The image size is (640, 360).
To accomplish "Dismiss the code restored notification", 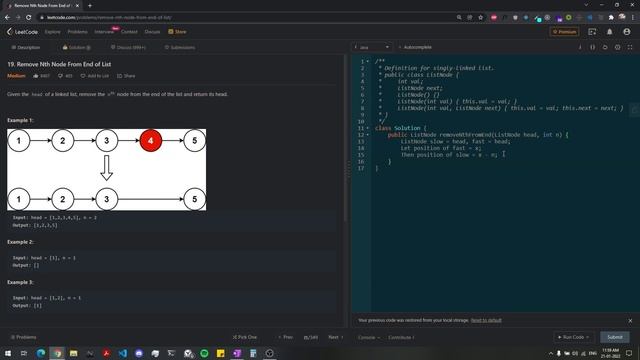I will pyautogui.click(x=630, y=321).
